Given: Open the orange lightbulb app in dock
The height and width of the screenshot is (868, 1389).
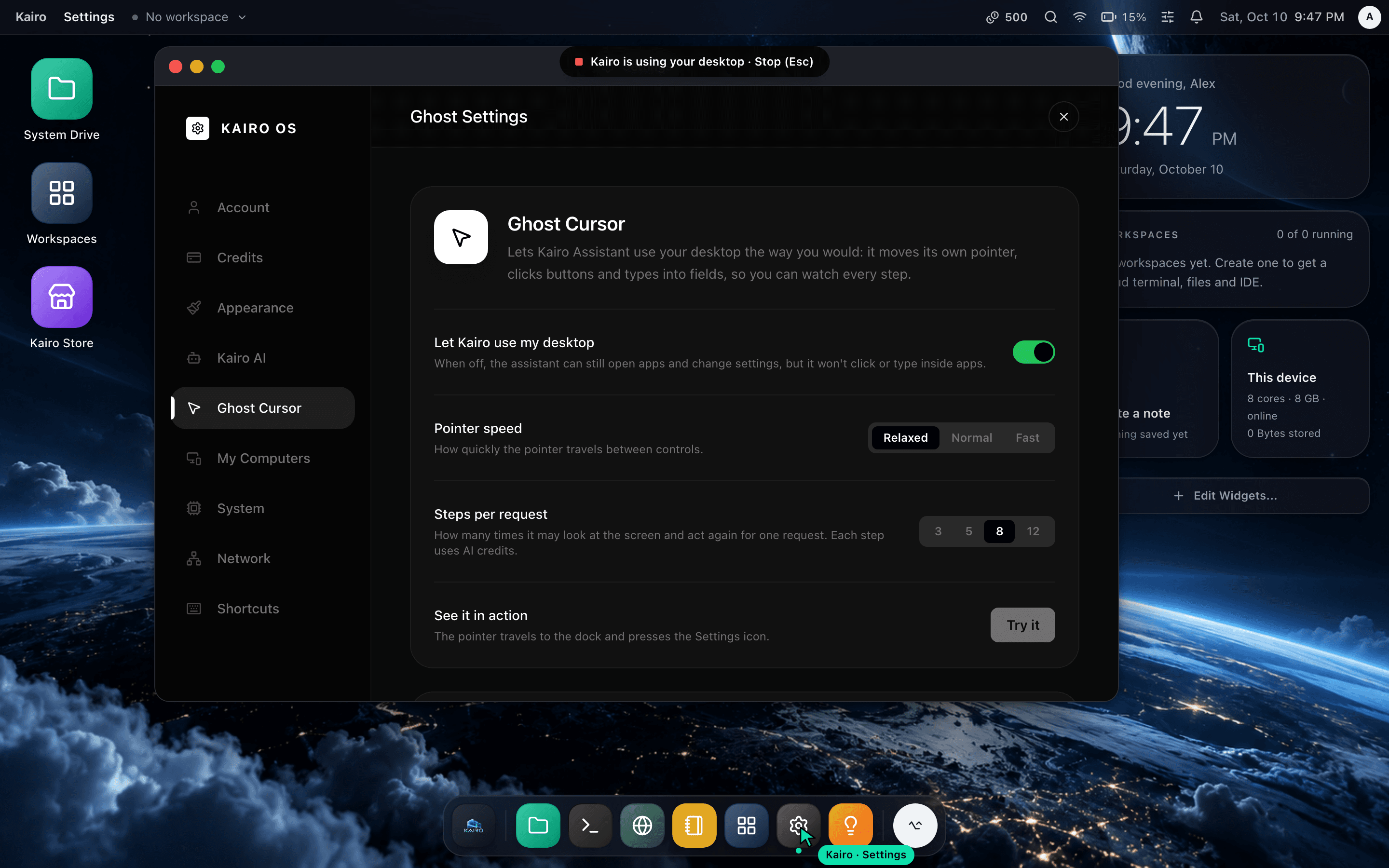Looking at the screenshot, I should pos(851,826).
